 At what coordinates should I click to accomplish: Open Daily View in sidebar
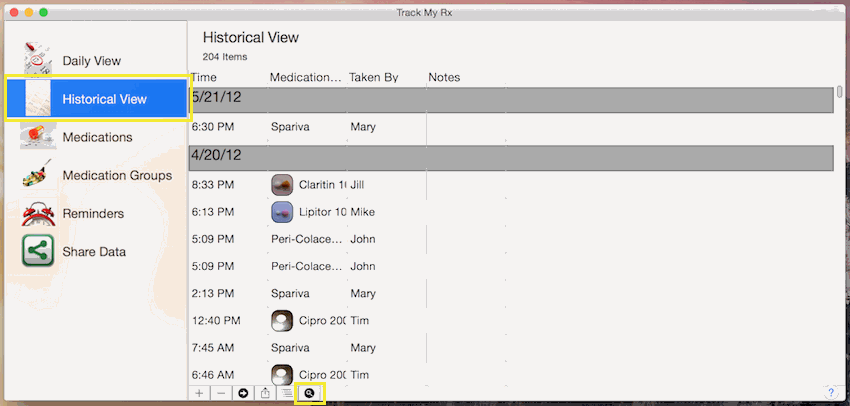pos(91,61)
